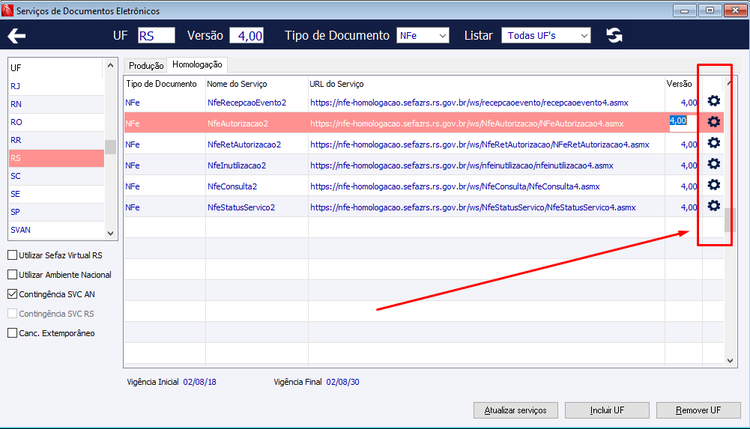Click the Remover UF button
The height and width of the screenshot is (429, 750).
[x=698, y=410]
